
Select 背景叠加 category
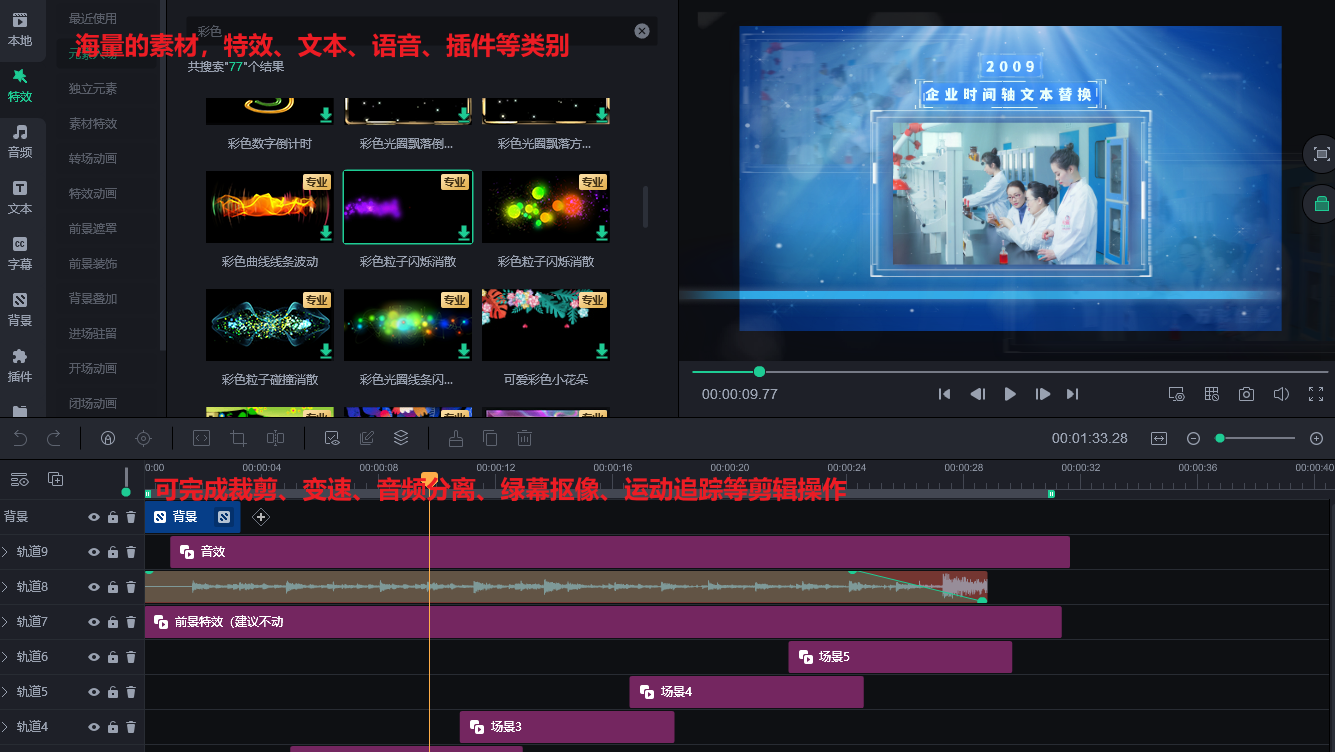pos(93,299)
